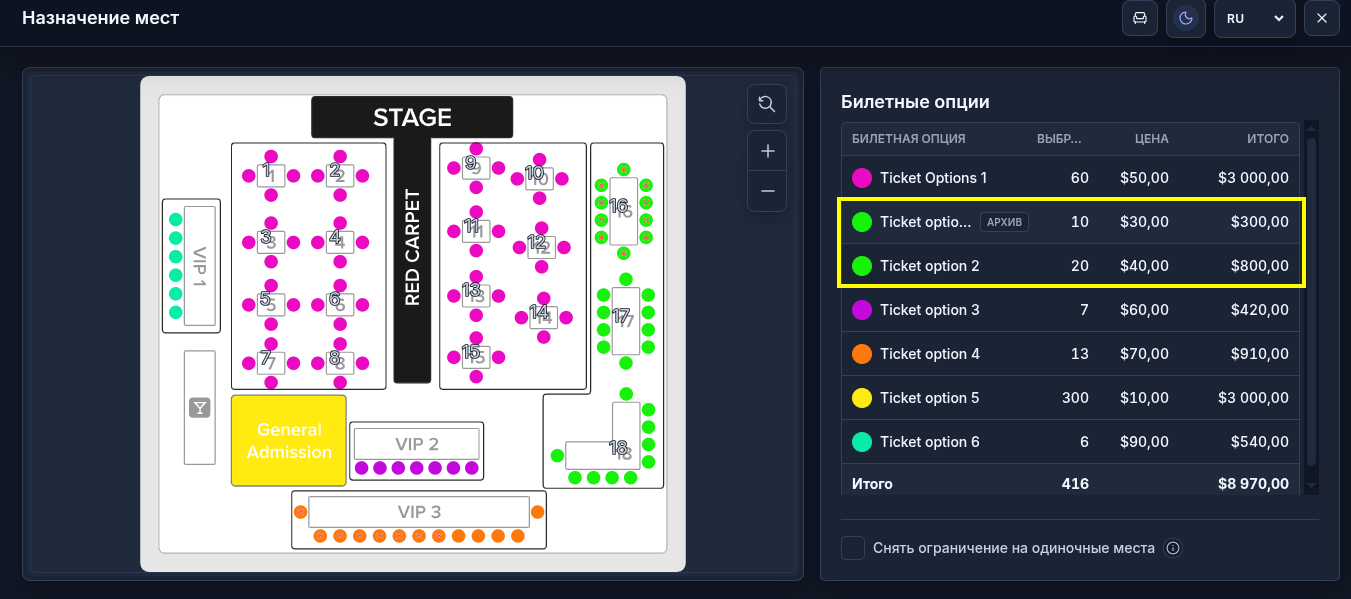Choose Ticket option 3 purple swatch
Image resolution: width=1351 pixels, height=599 pixels.
(861, 310)
